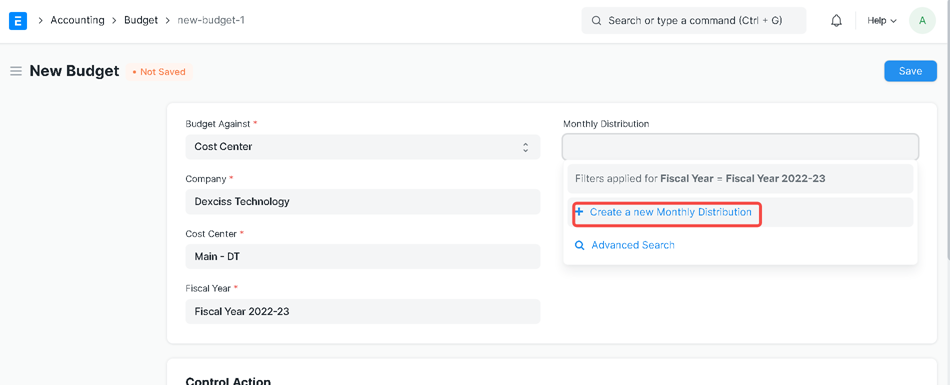Open the Budget Against dropdown
This screenshot has width=950, height=385.
tap(362, 147)
